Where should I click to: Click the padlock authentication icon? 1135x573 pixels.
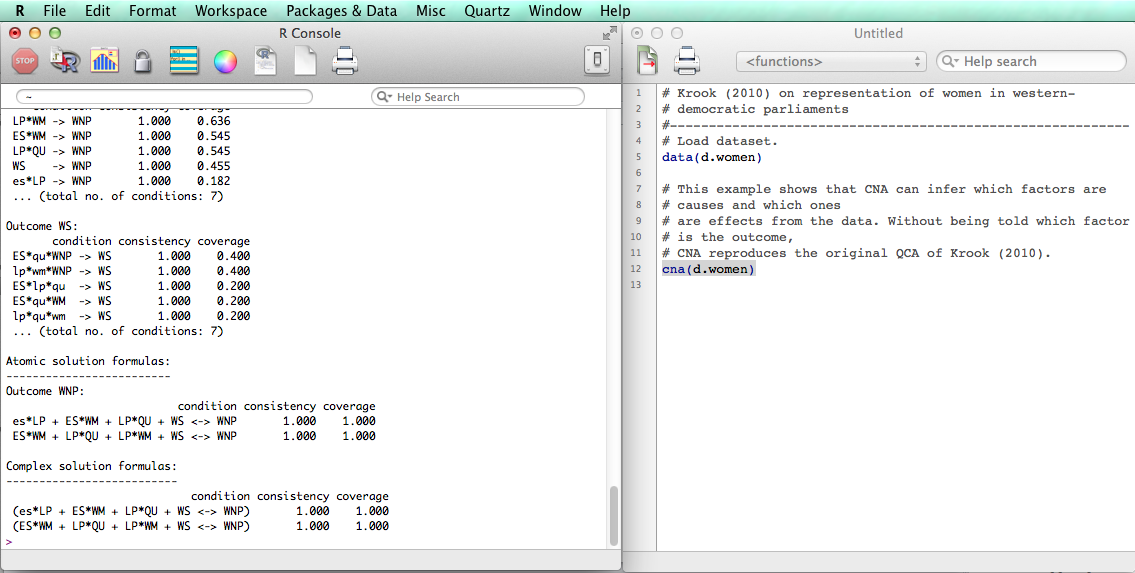pyautogui.click(x=143, y=62)
